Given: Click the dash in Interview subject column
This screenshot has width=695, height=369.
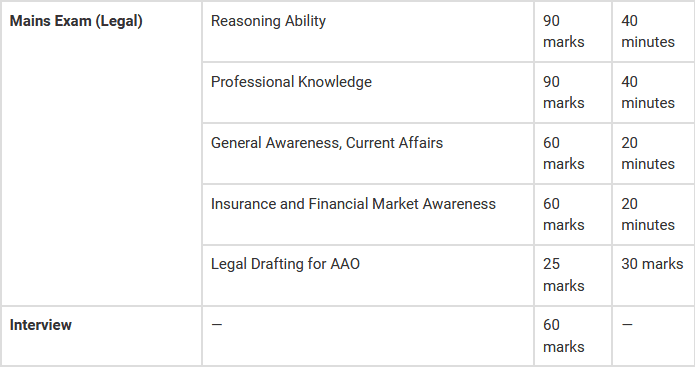Looking at the screenshot, I should [217, 325].
